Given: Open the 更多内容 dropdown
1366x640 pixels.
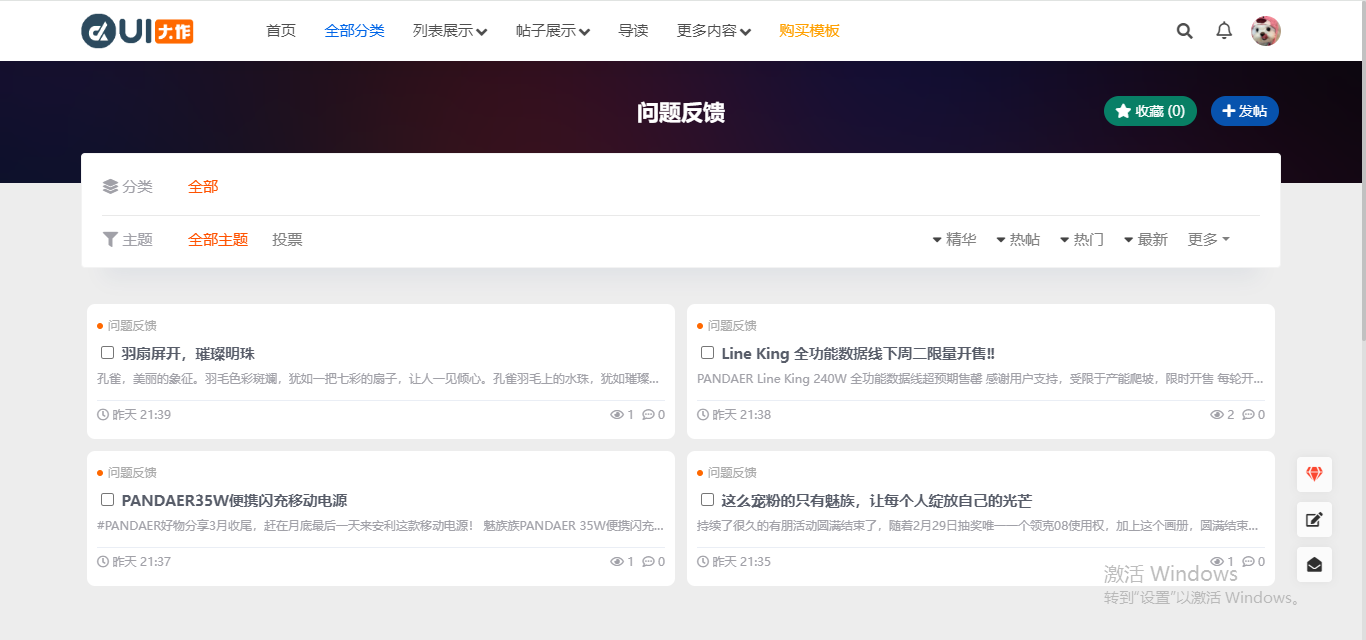Looking at the screenshot, I should tap(713, 31).
